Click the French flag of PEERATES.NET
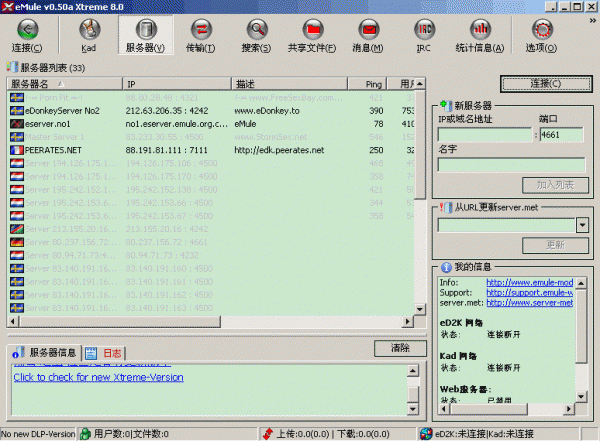The width and height of the screenshot is (600, 441). pos(17,150)
